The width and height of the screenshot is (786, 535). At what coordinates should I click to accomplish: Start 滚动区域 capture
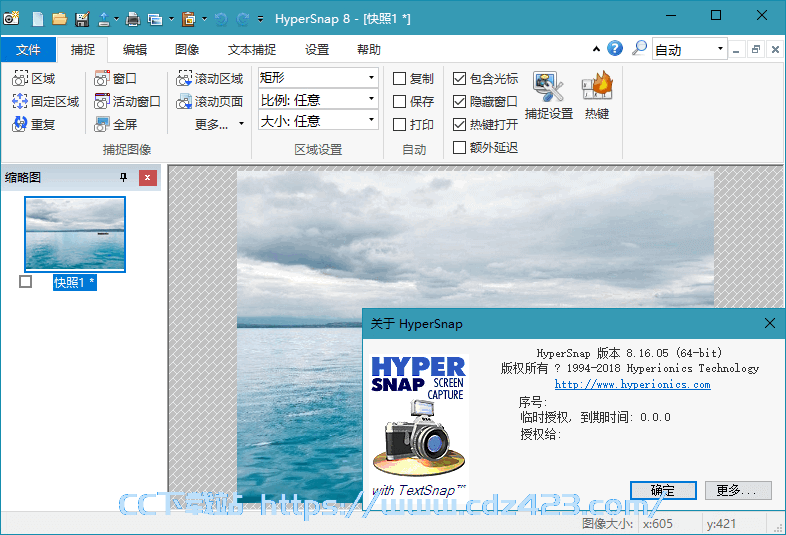tap(210, 78)
